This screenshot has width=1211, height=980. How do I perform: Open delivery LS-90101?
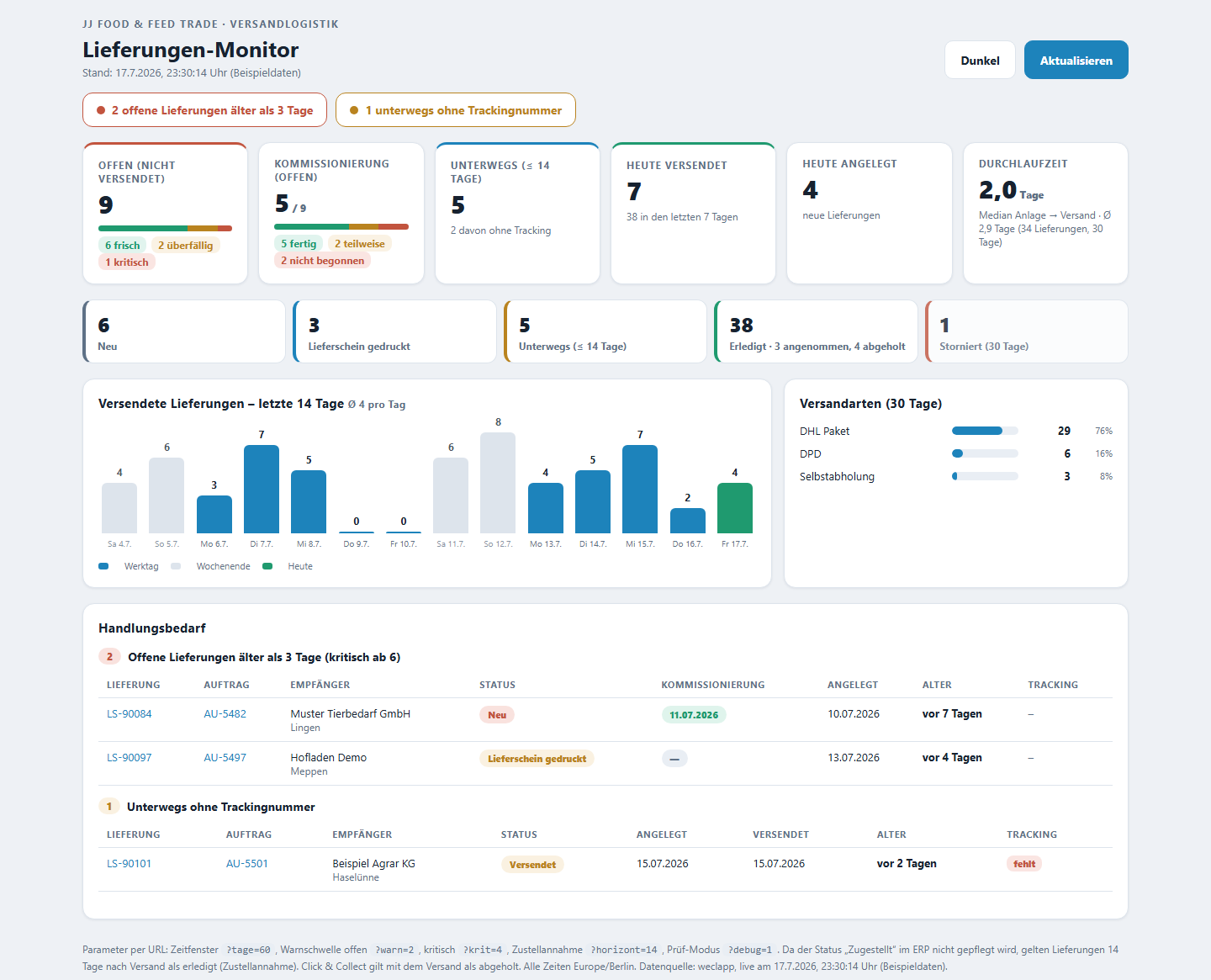(x=130, y=864)
